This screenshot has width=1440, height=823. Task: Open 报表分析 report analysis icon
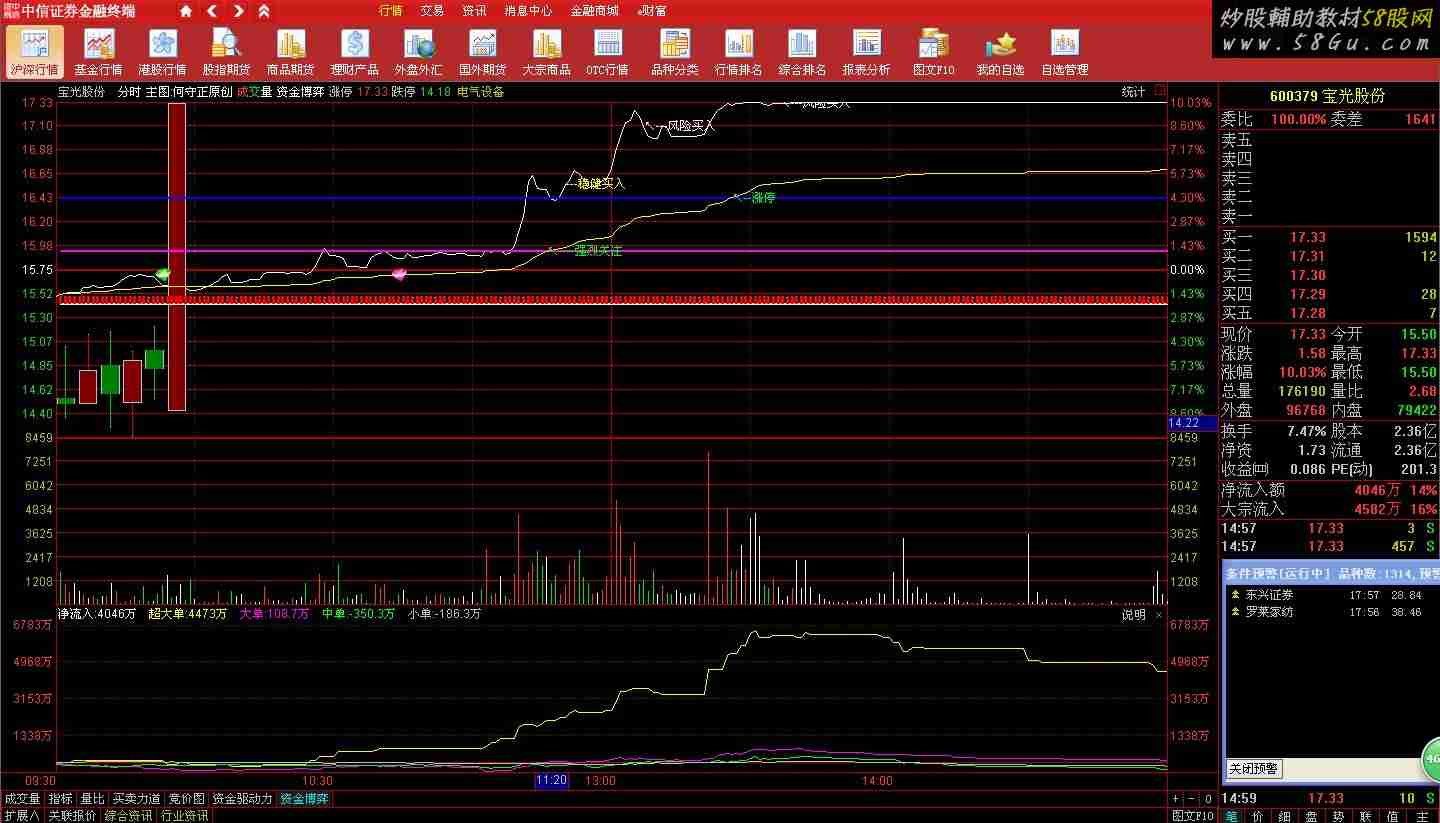(866, 52)
